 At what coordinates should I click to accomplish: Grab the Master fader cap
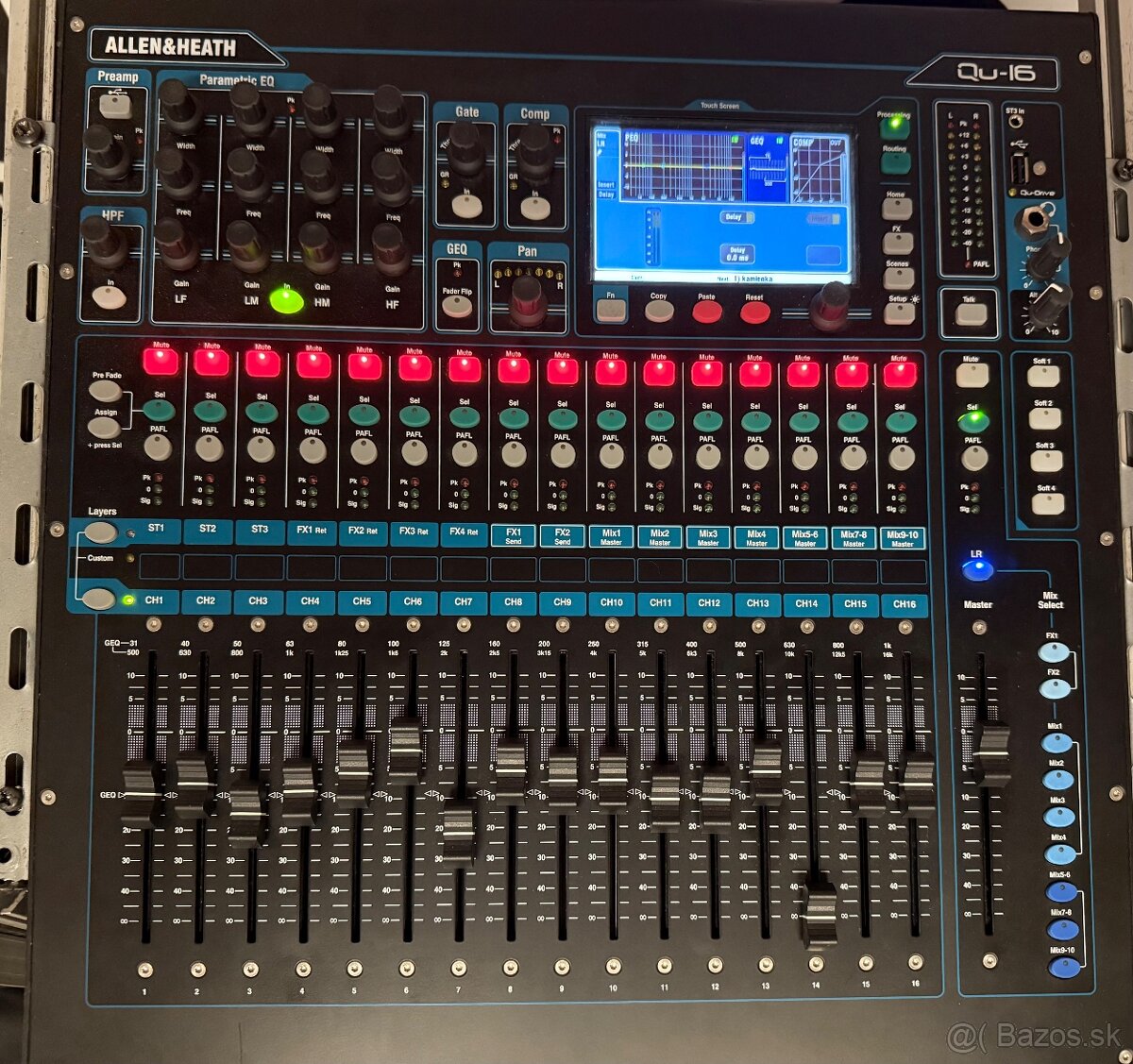pyautogui.click(x=991, y=754)
